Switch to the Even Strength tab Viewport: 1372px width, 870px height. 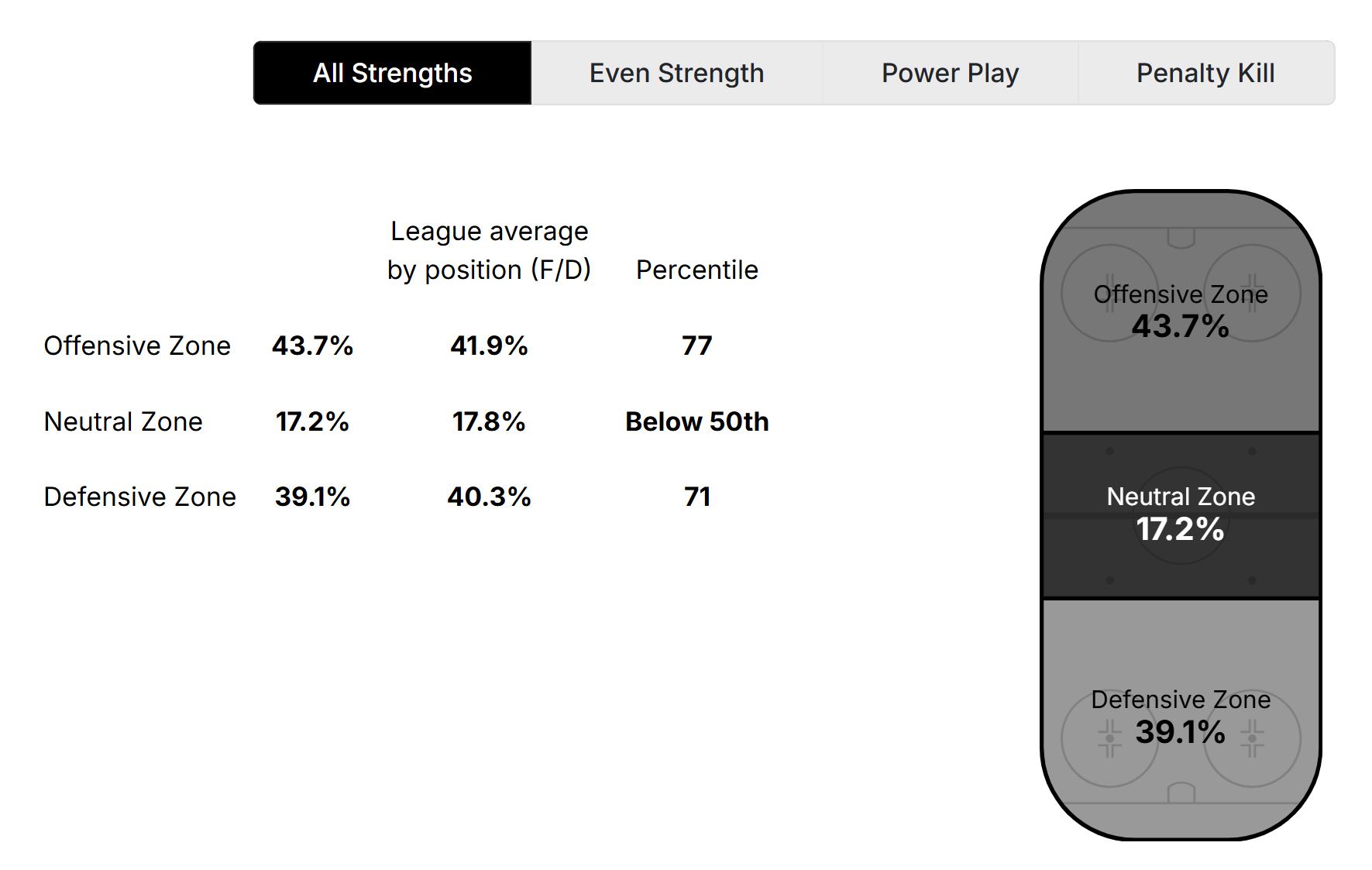pyautogui.click(x=676, y=72)
